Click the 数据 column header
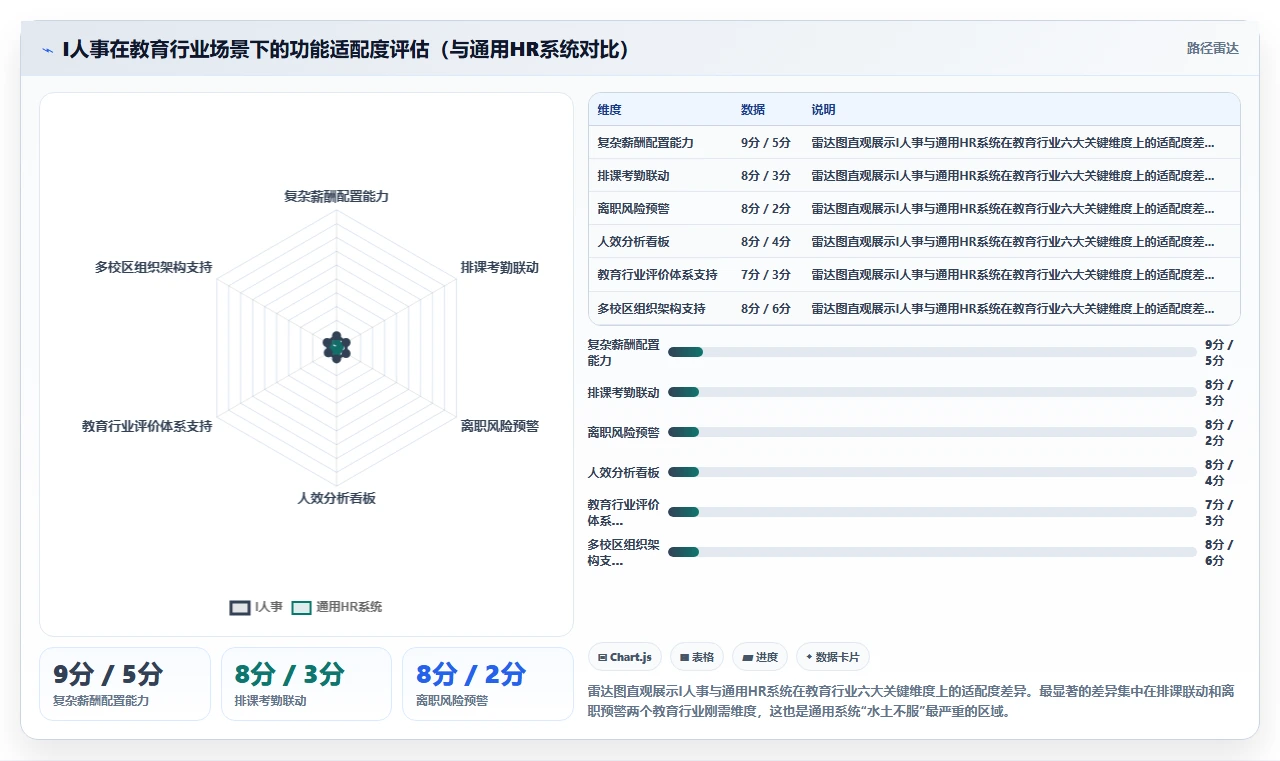Image resolution: width=1280 pixels, height=761 pixels. click(752, 110)
